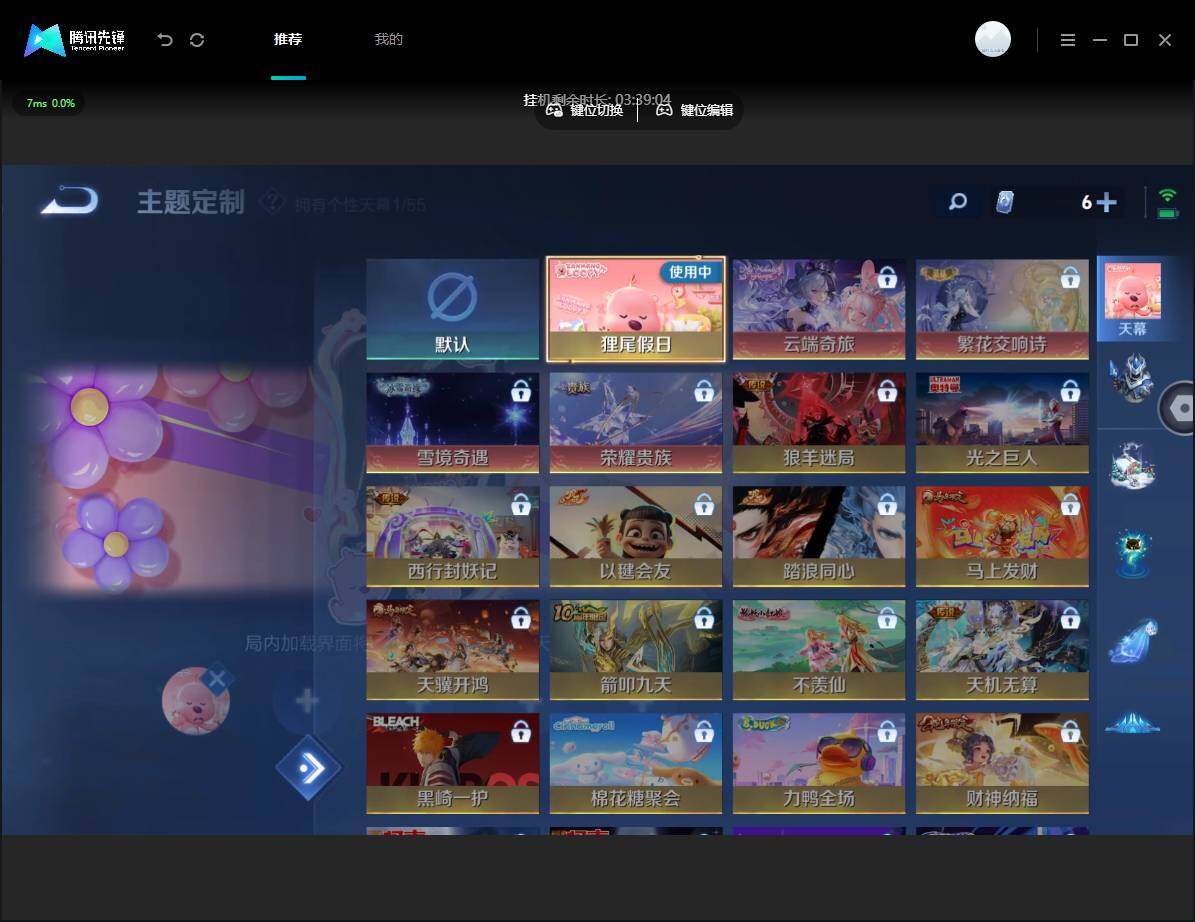Switch to the 我的 tab

pyautogui.click(x=389, y=40)
